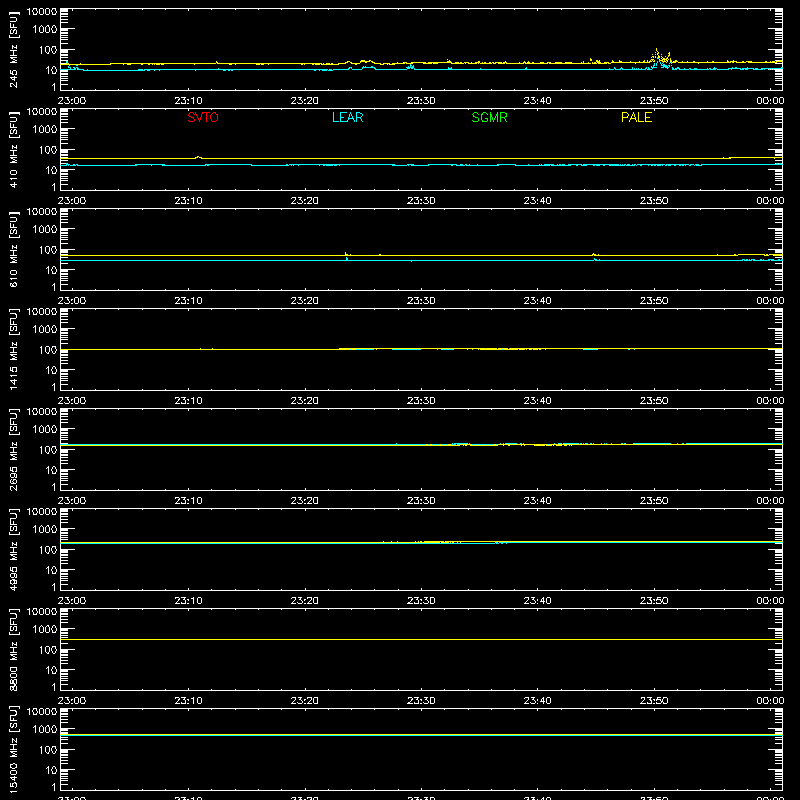Click the small bump near 23:10 in 410 MHz plot

198,157
